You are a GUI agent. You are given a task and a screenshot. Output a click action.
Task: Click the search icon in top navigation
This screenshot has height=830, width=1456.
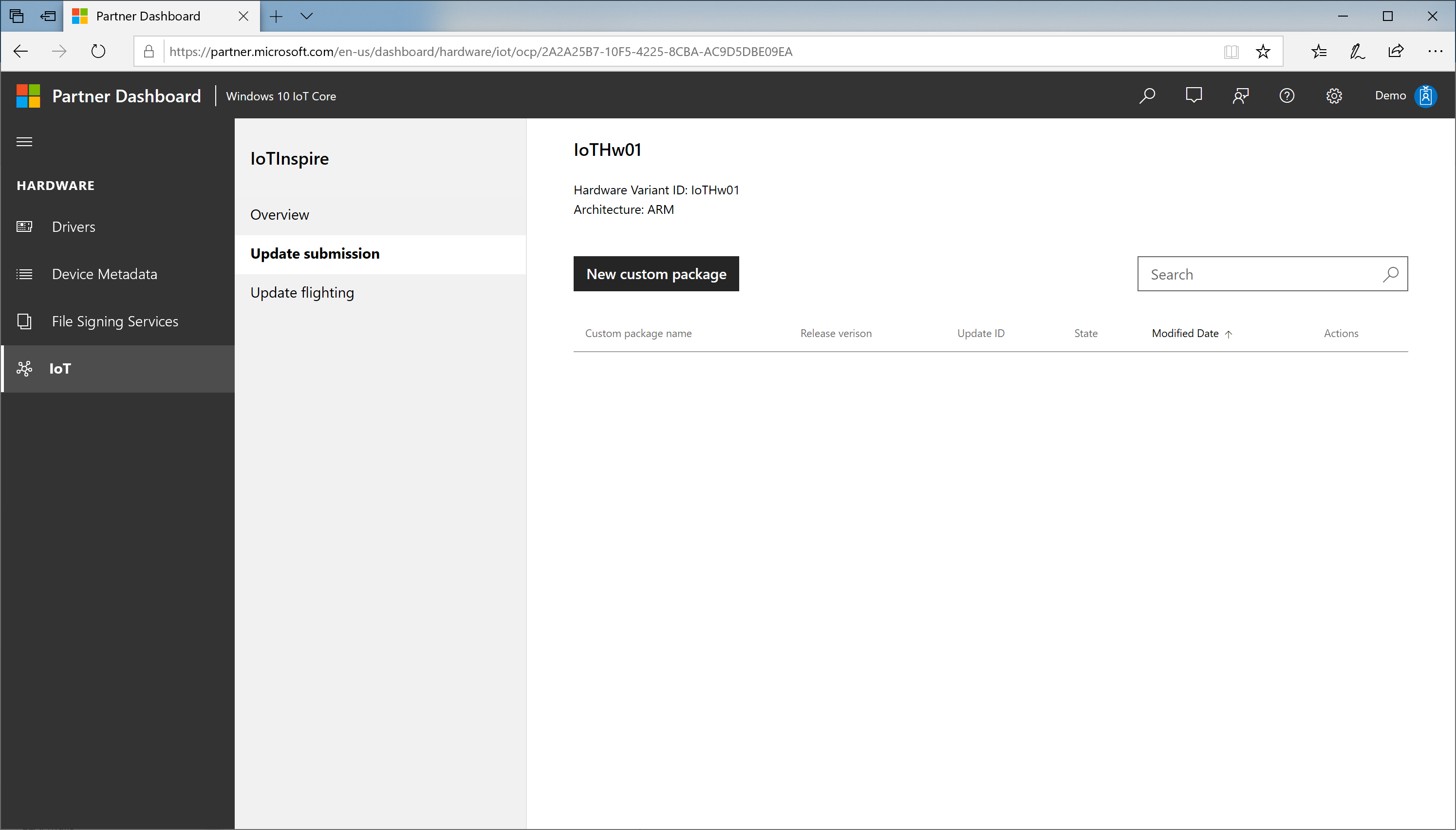point(1148,95)
